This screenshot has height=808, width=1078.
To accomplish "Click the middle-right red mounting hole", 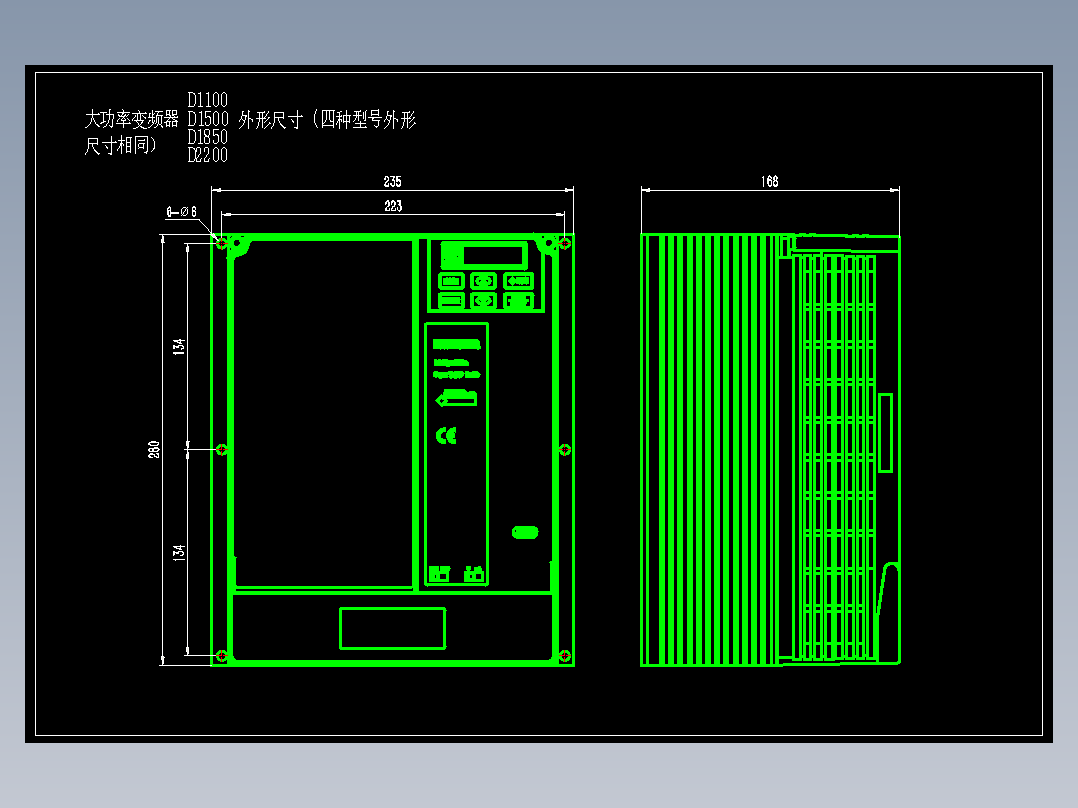I will pyautogui.click(x=564, y=450).
